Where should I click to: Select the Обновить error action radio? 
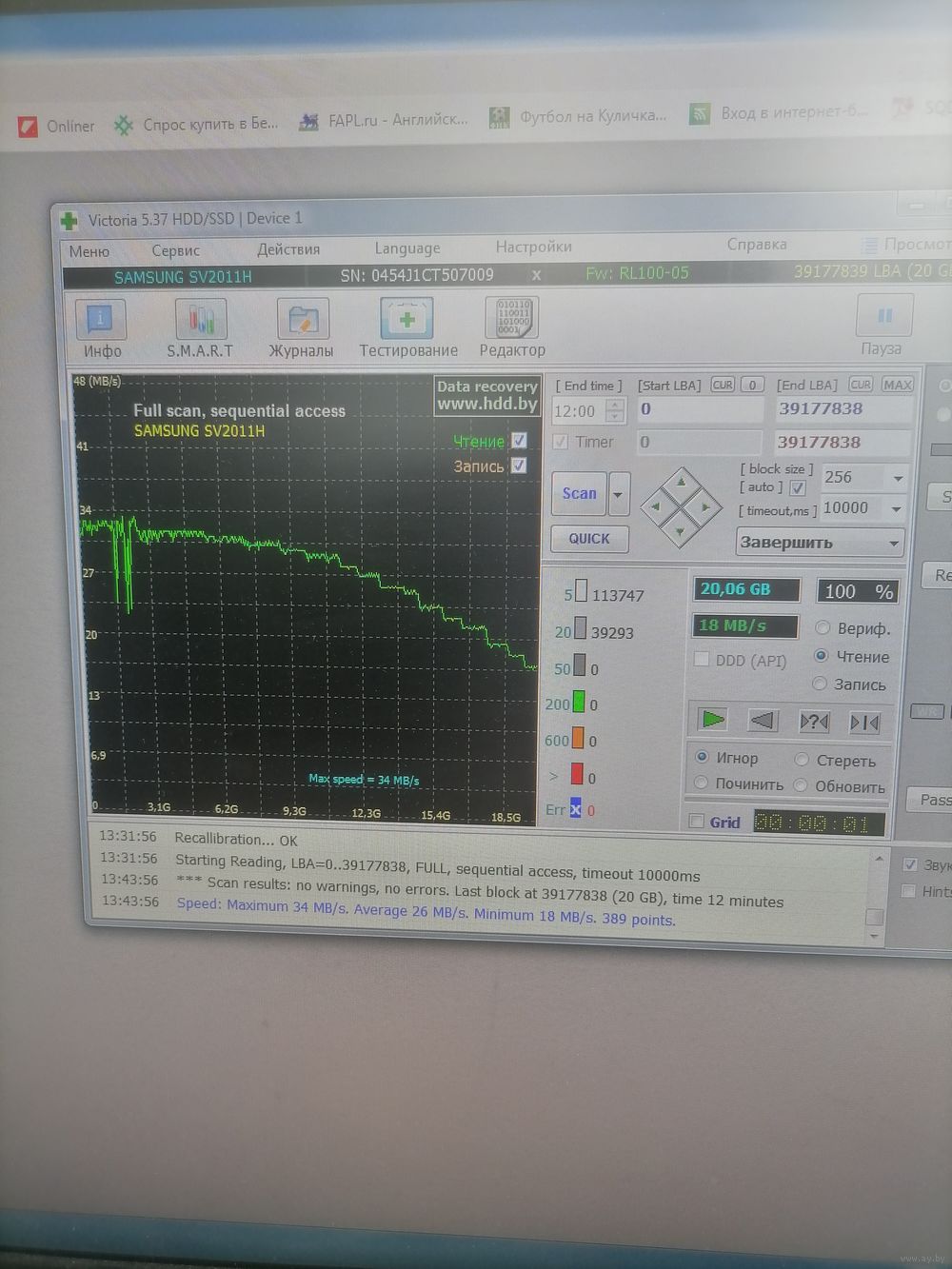pos(801,785)
